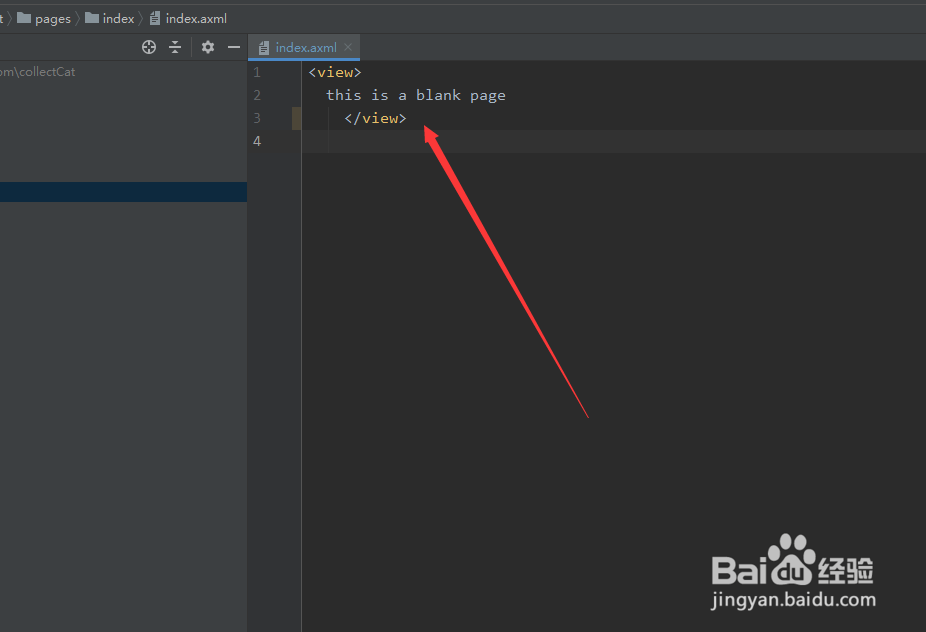Click line number 1 in the gutter
The width and height of the screenshot is (926, 632).
(257, 72)
